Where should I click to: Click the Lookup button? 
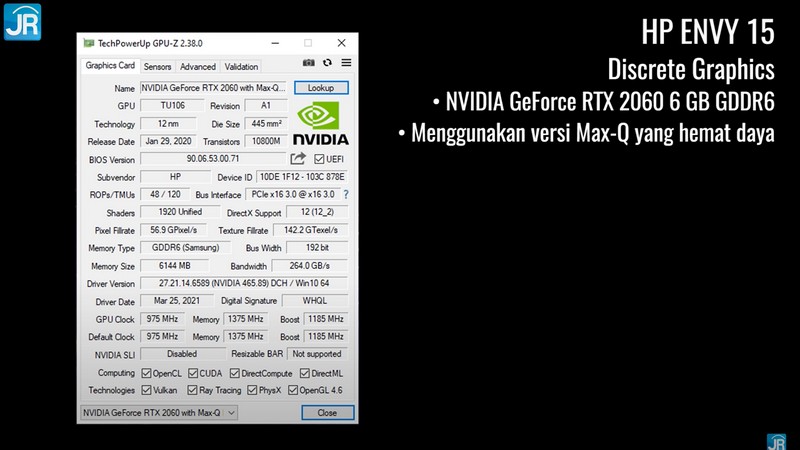(321, 88)
